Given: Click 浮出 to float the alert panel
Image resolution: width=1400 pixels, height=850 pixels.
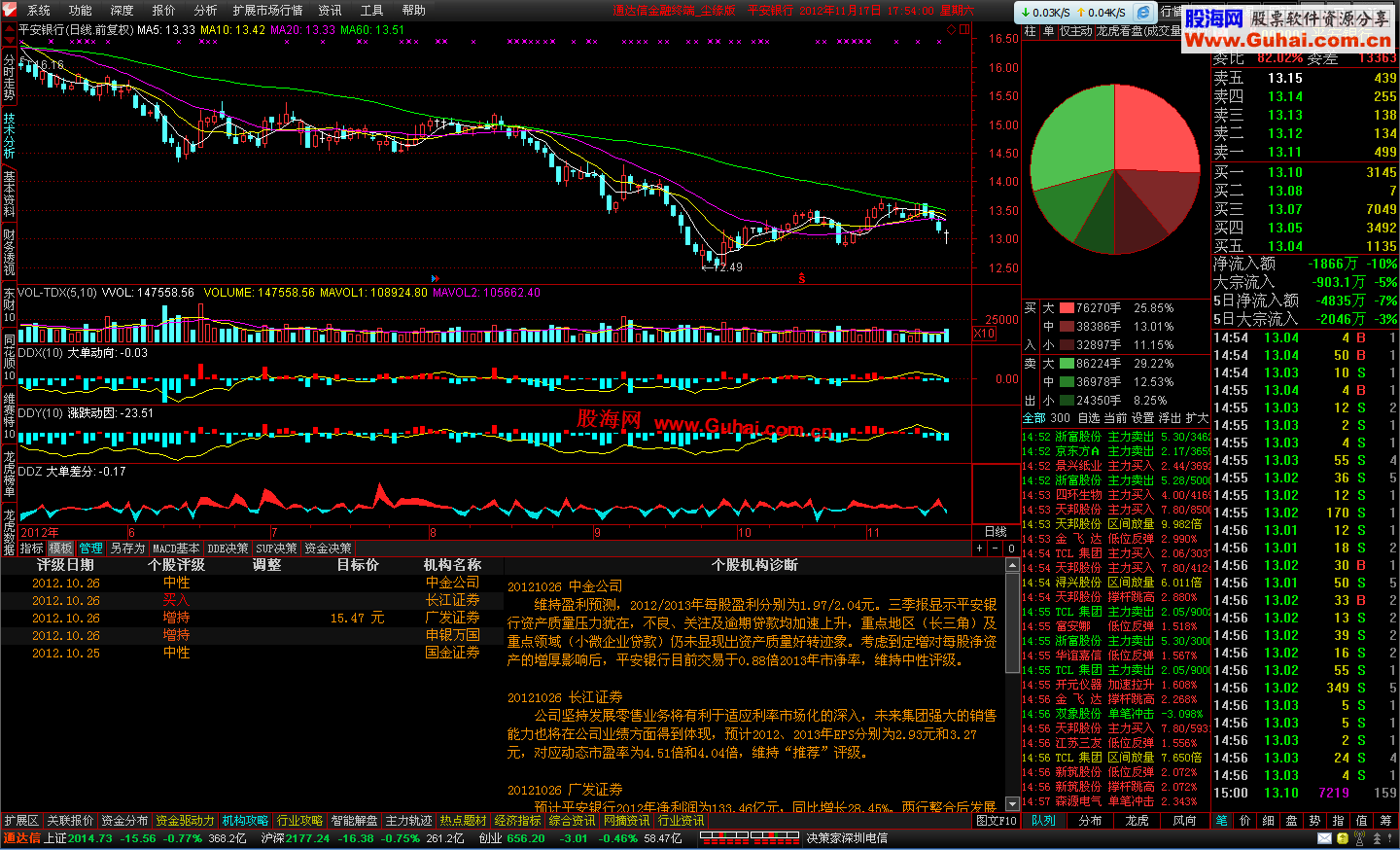Looking at the screenshot, I should click(1170, 418).
